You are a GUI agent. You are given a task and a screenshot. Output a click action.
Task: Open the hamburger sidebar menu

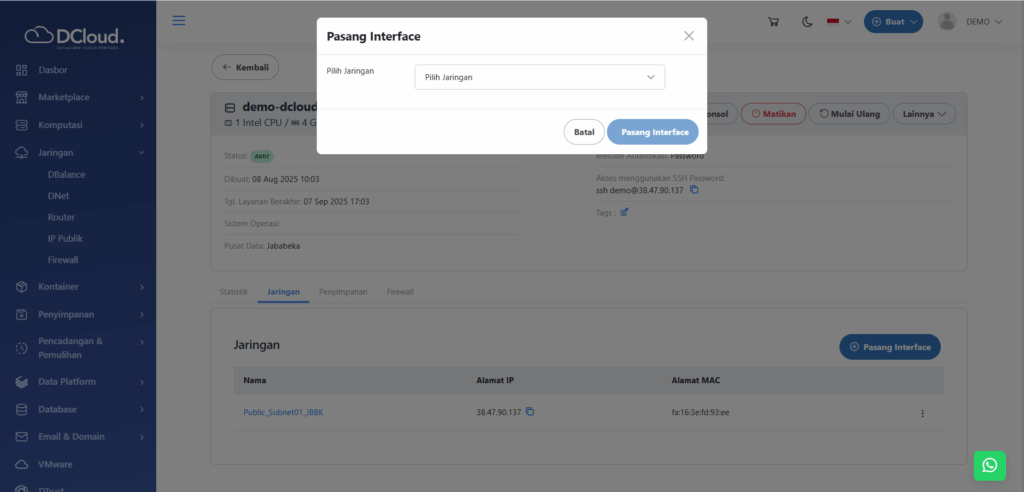tap(179, 21)
